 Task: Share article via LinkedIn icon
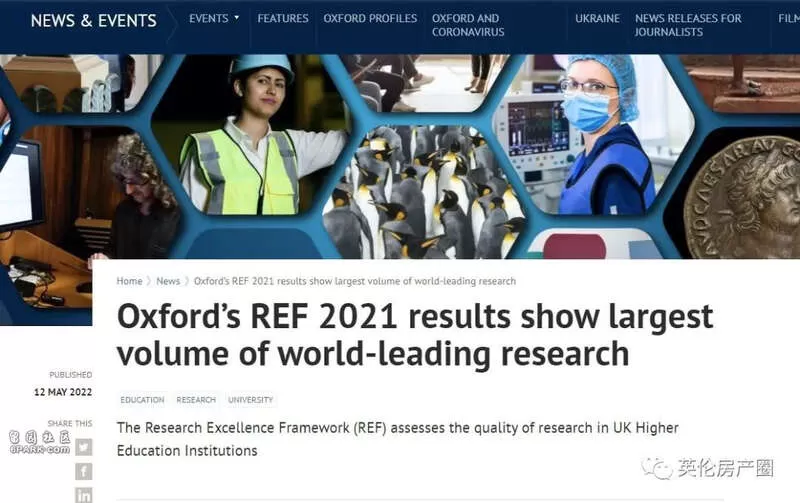pyautogui.click(x=84, y=495)
